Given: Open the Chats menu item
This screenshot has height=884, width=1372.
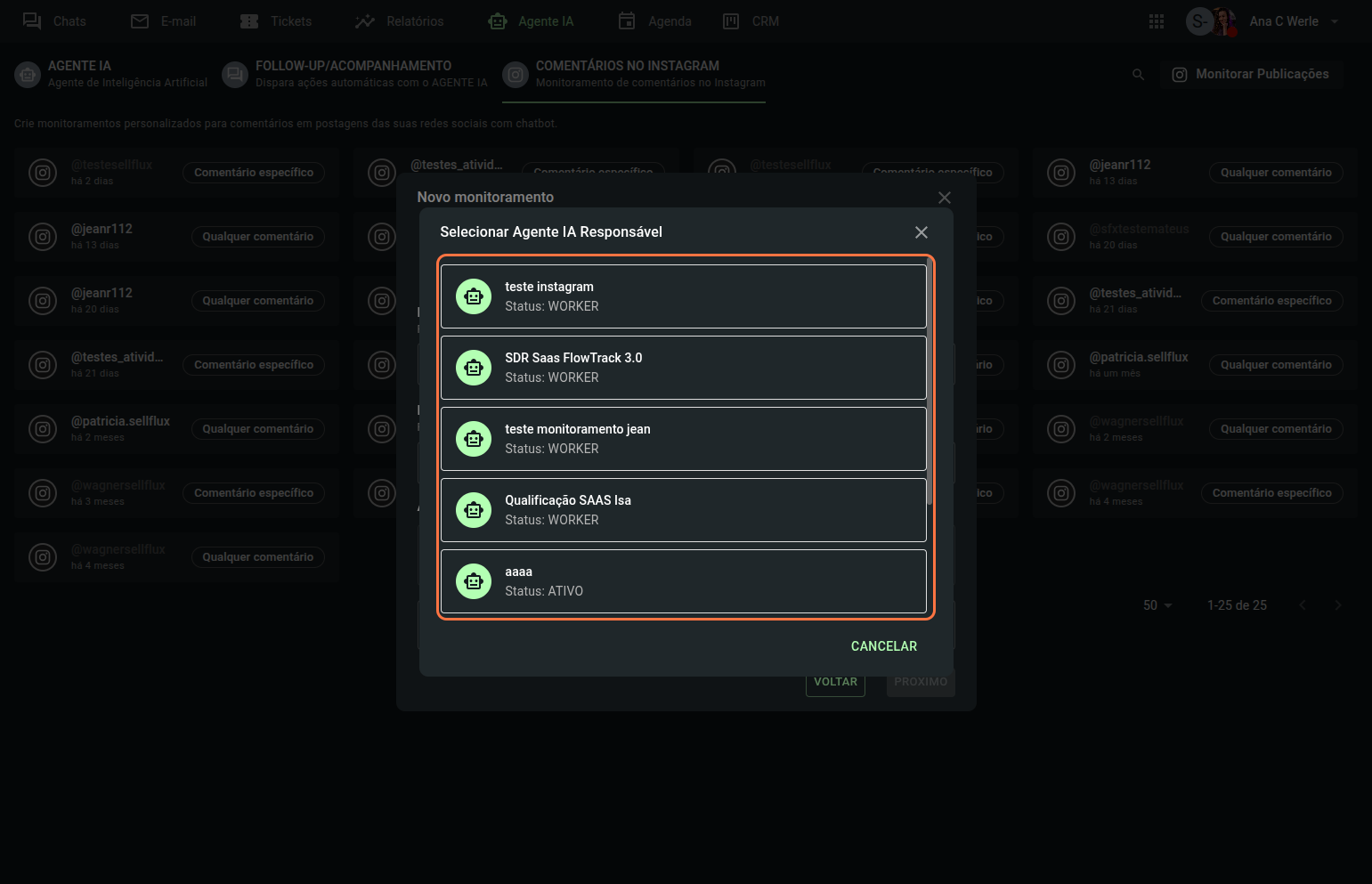Looking at the screenshot, I should [54, 21].
